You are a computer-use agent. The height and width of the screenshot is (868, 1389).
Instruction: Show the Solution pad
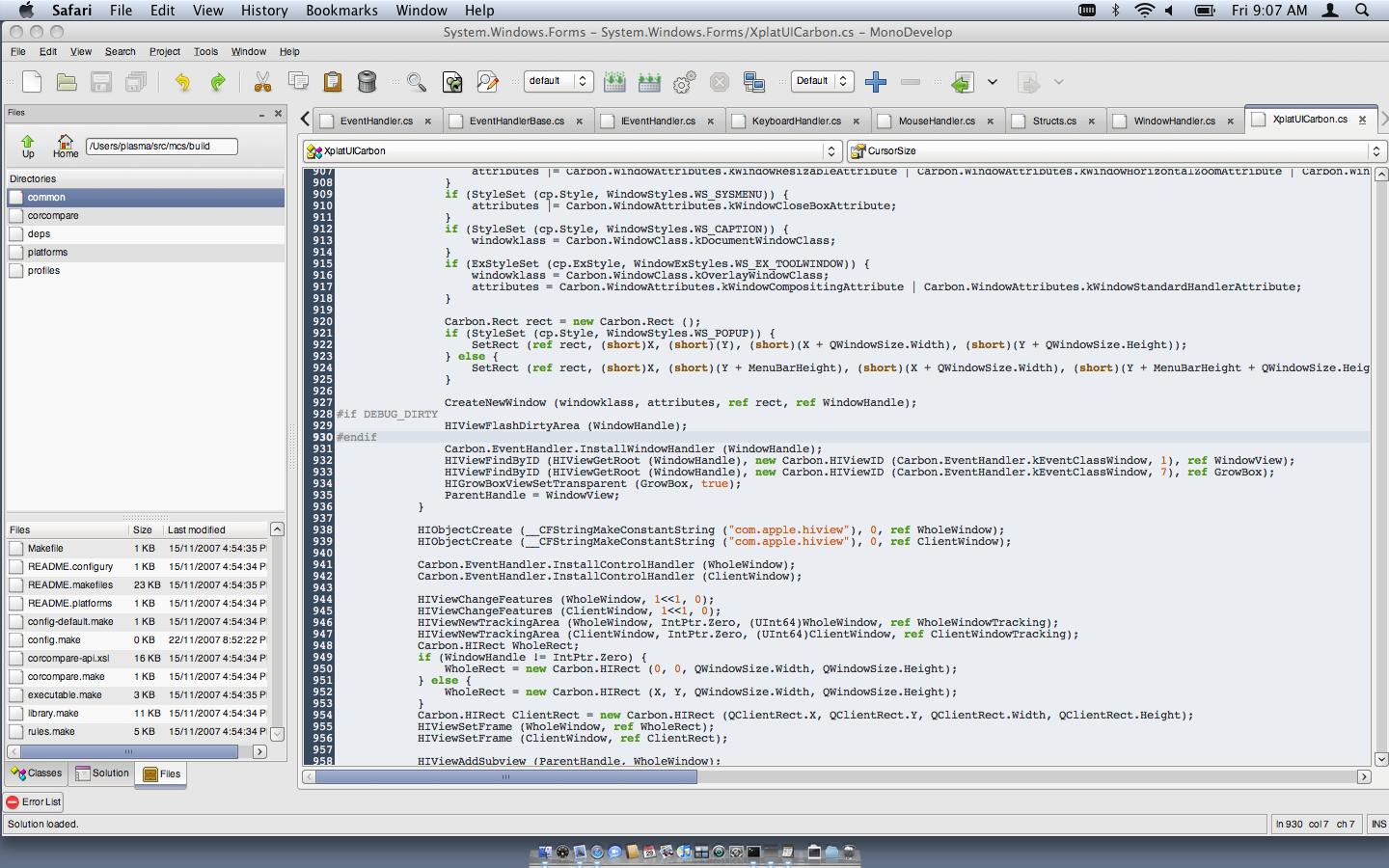click(102, 773)
